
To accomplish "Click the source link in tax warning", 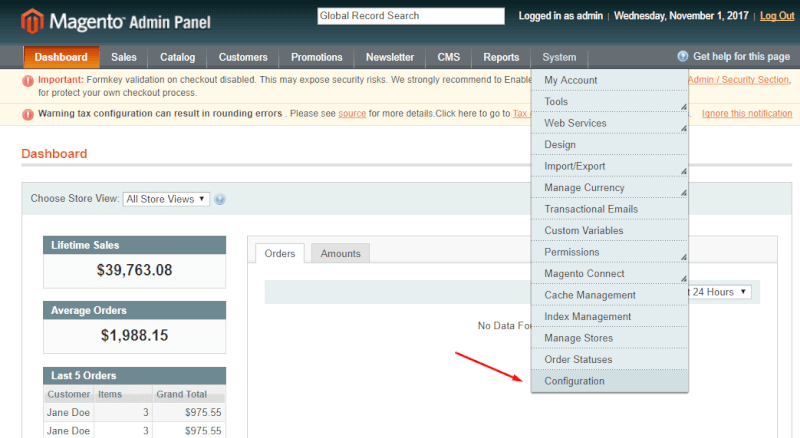I will coord(352,113).
